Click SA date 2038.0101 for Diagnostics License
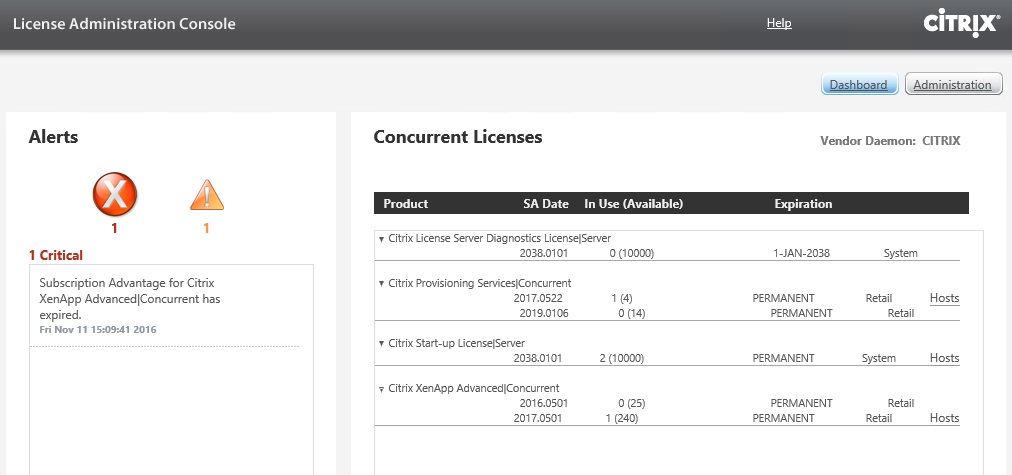The image size is (1012, 475). [543, 253]
